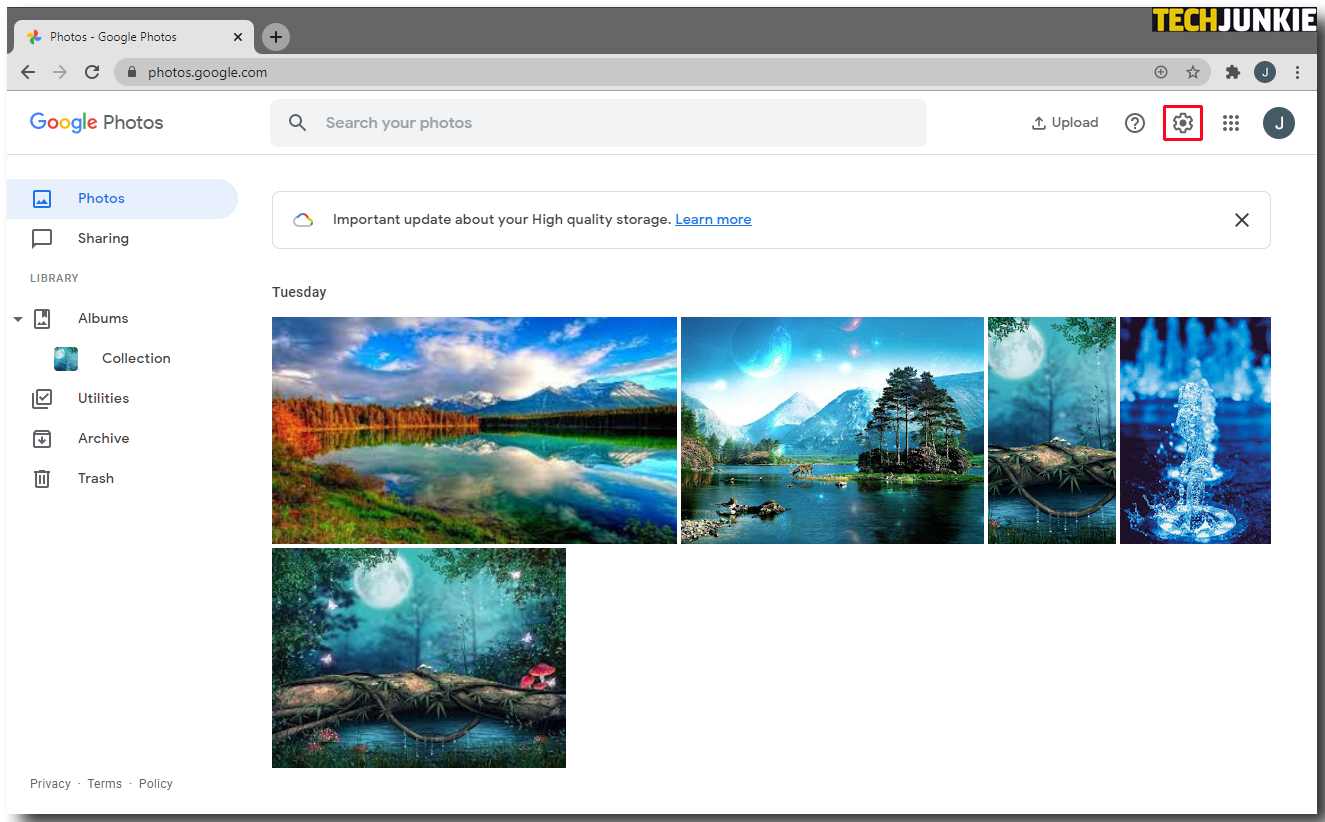Open the Archive section
The width and height of the screenshot is (1325, 822).
coord(103,438)
